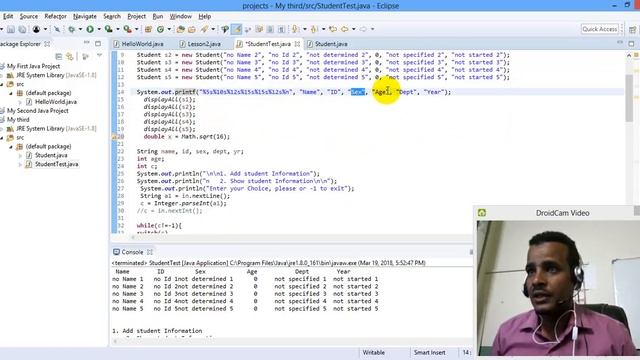The width and height of the screenshot is (640, 360).
Task: Expand the HelloWorld.java tree node
Action: (20, 102)
